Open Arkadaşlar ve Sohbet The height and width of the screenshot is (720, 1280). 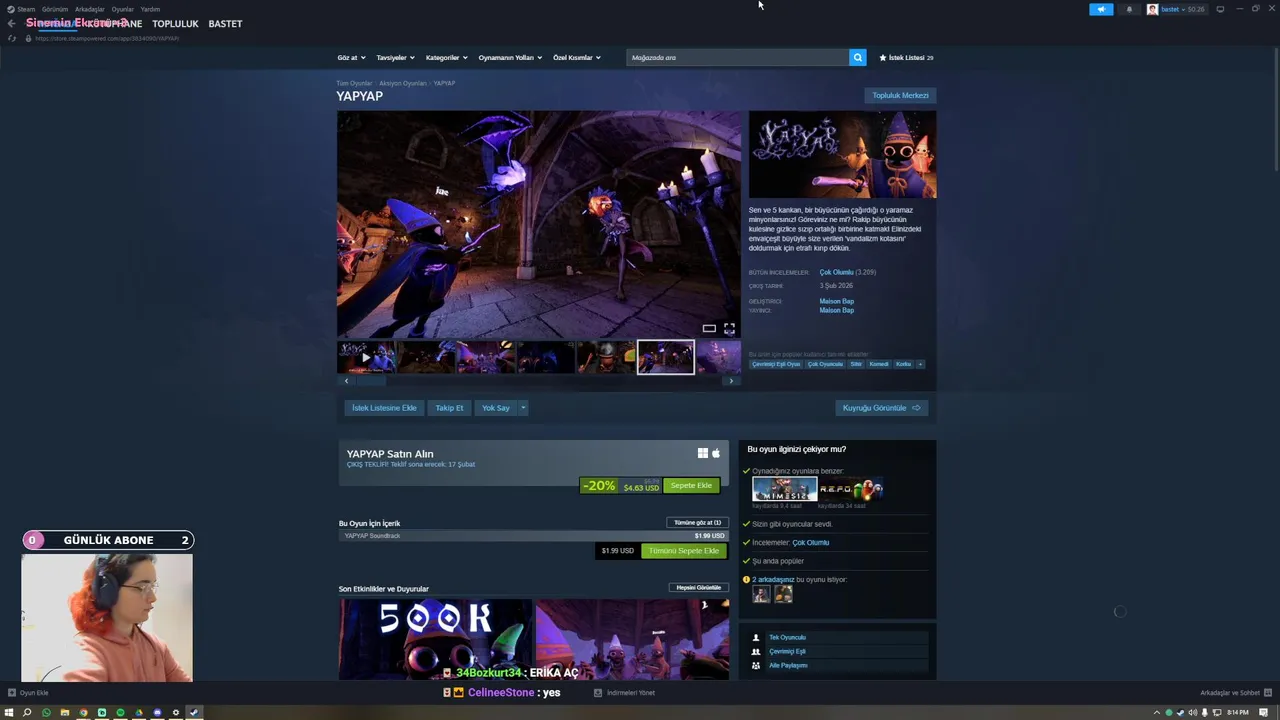point(1235,692)
